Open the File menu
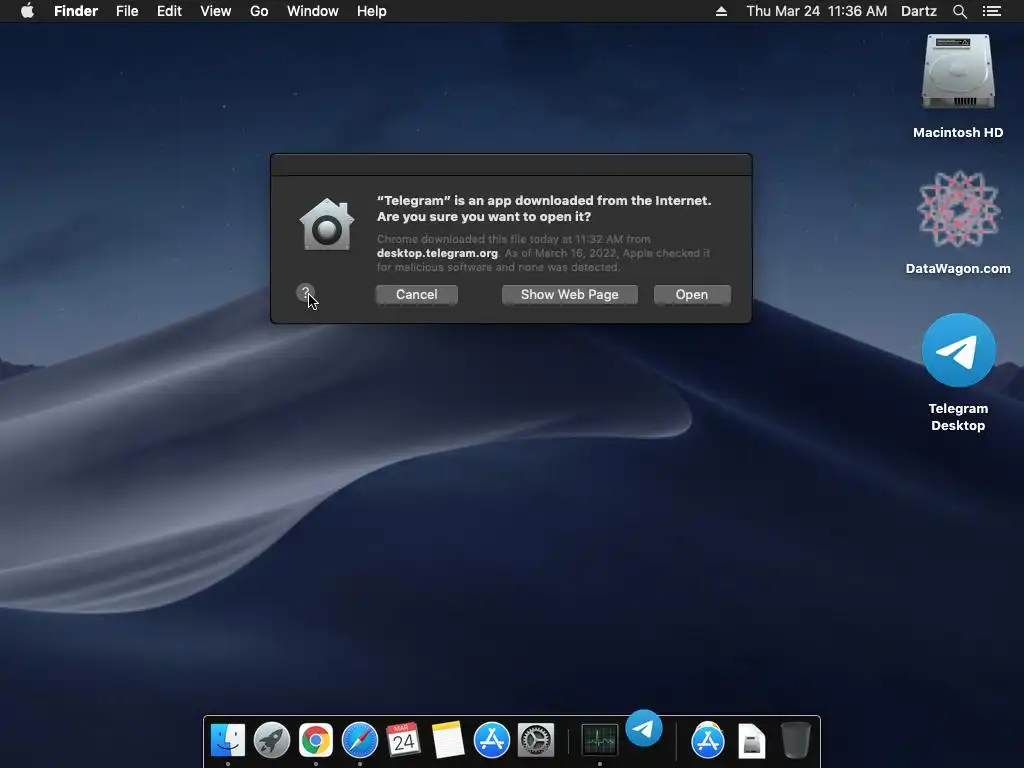Viewport: 1024px width, 768px height. [127, 11]
